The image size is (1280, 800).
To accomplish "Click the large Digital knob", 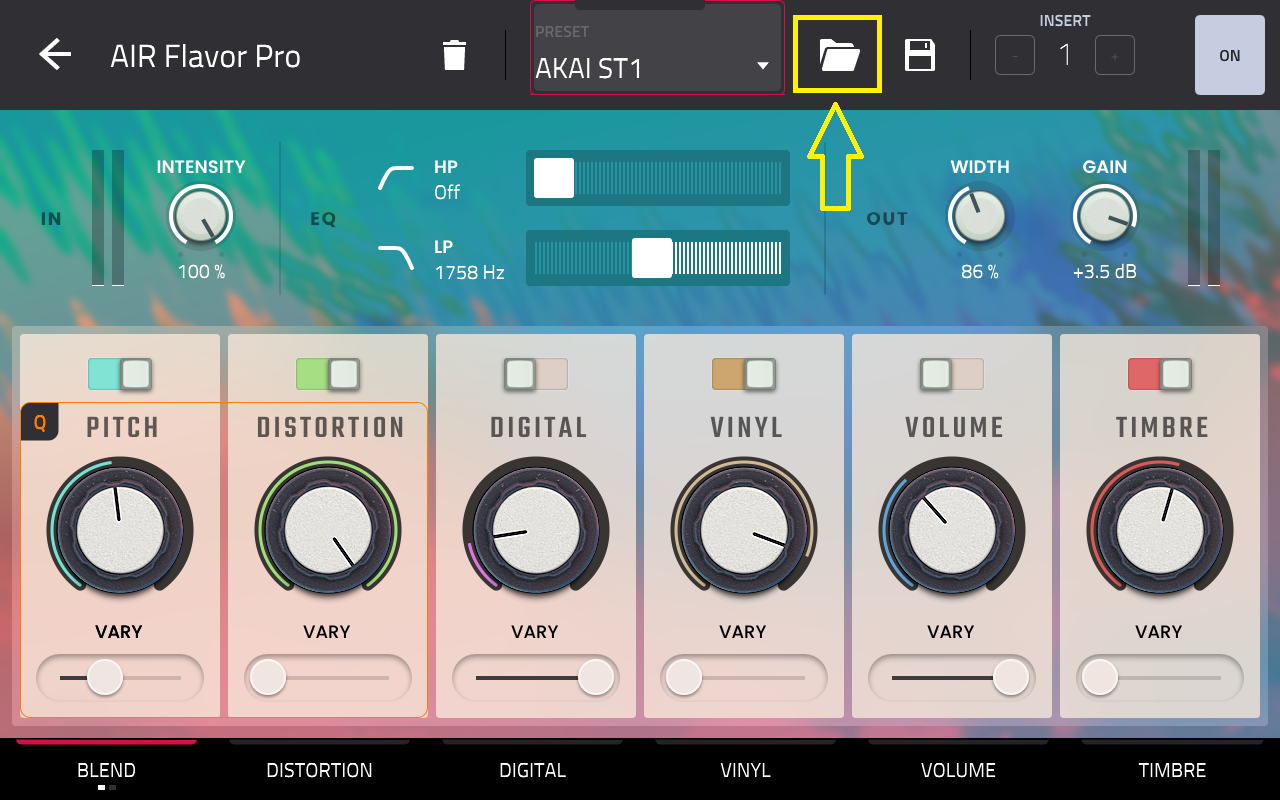I will (x=536, y=530).
